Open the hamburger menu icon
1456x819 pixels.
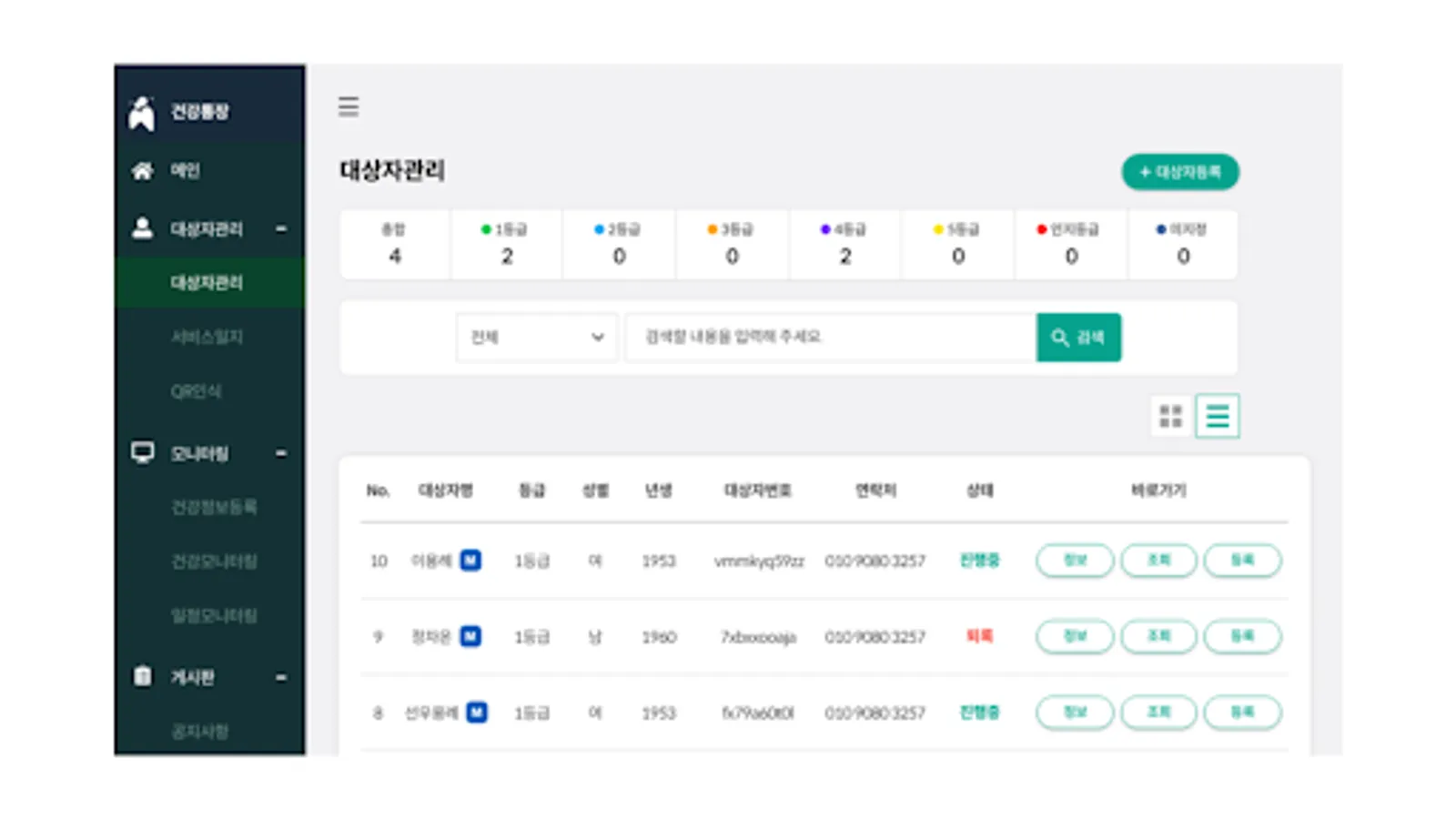(x=349, y=106)
